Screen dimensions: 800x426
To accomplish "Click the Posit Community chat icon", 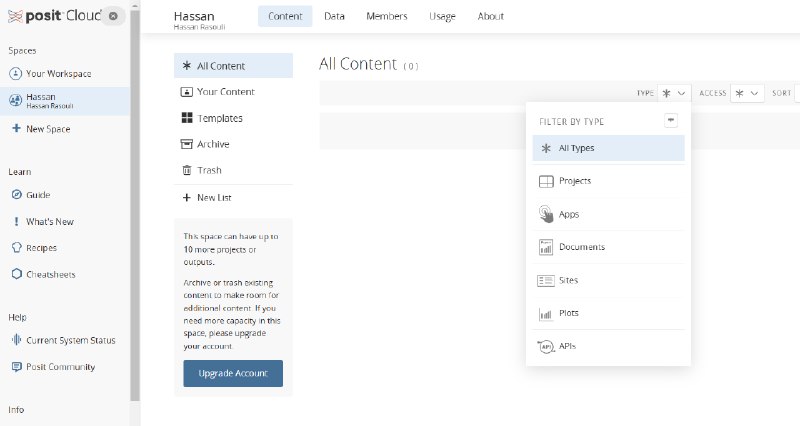I will [x=17, y=366].
